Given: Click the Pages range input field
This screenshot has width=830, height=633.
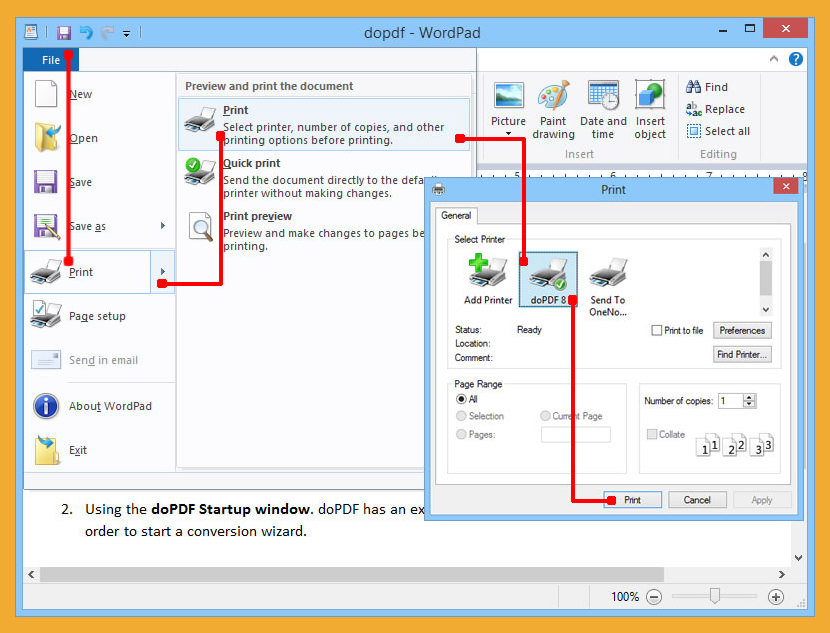Looking at the screenshot, I should [x=575, y=435].
